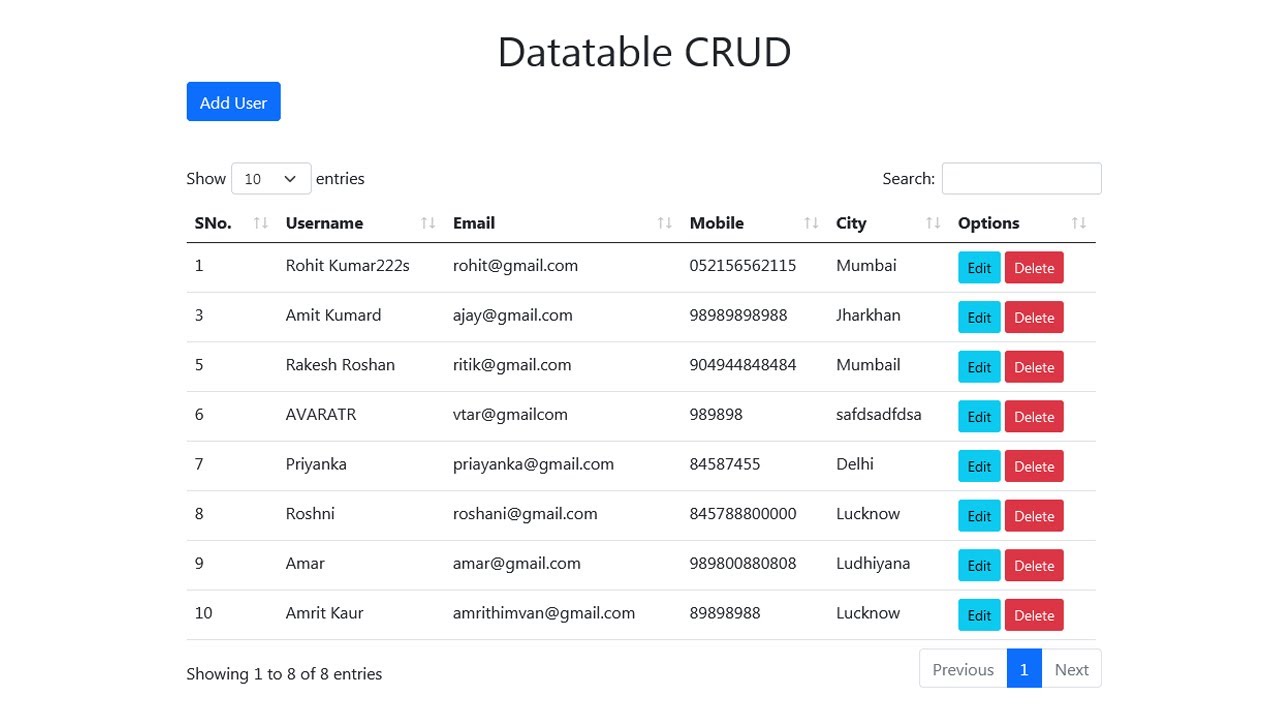Edit Priyanka's user entry

[x=979, y=466]
